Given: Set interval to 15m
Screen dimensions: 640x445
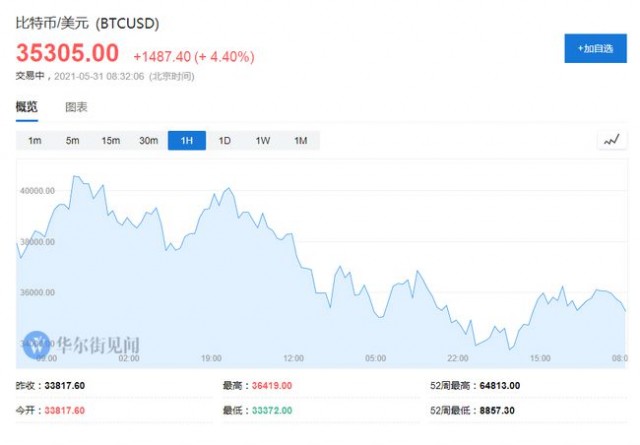Looking at the screenshot, I should coord(111,140).
